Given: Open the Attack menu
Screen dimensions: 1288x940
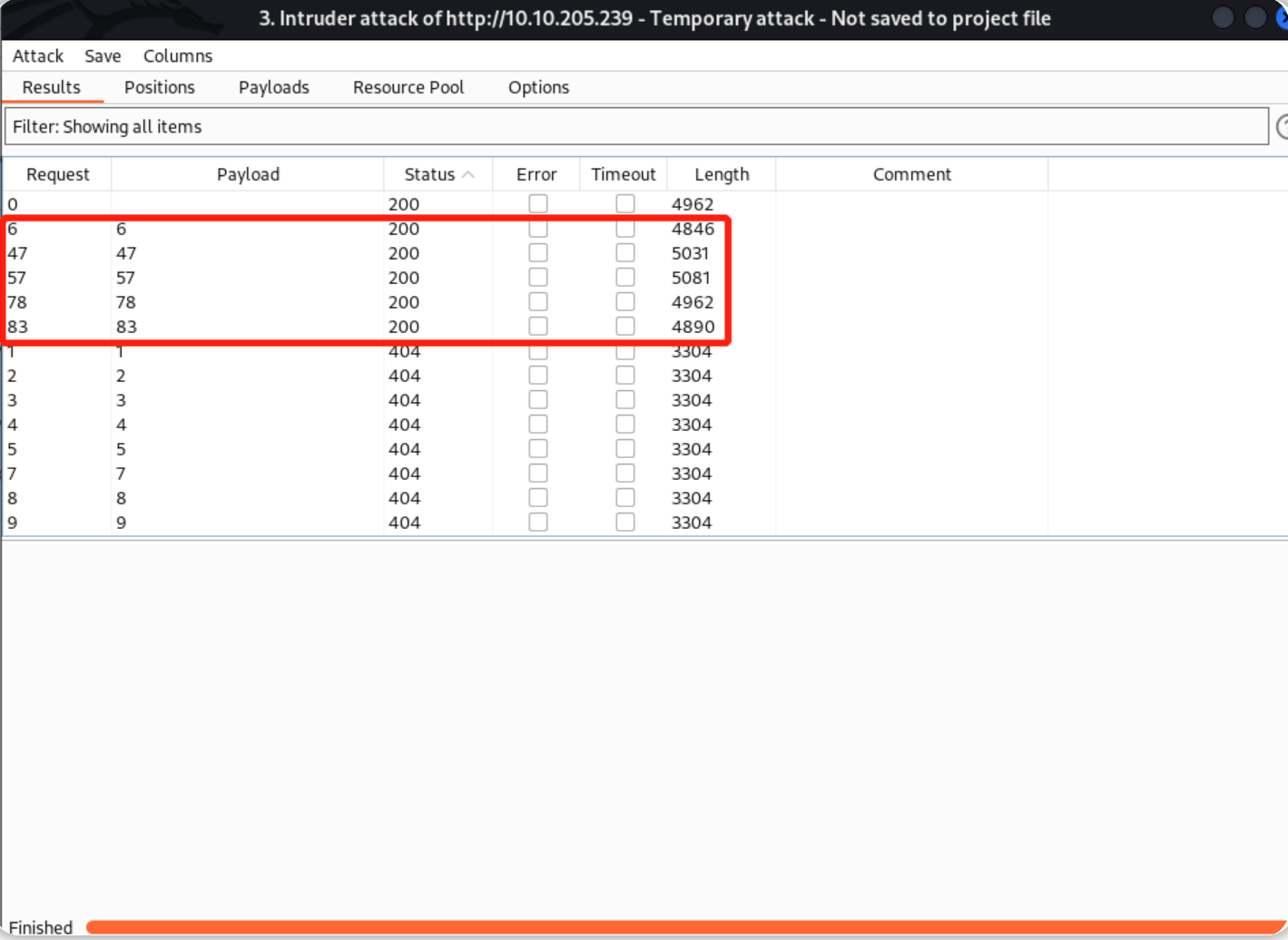Looking at the screenshot, I should 37,55.
